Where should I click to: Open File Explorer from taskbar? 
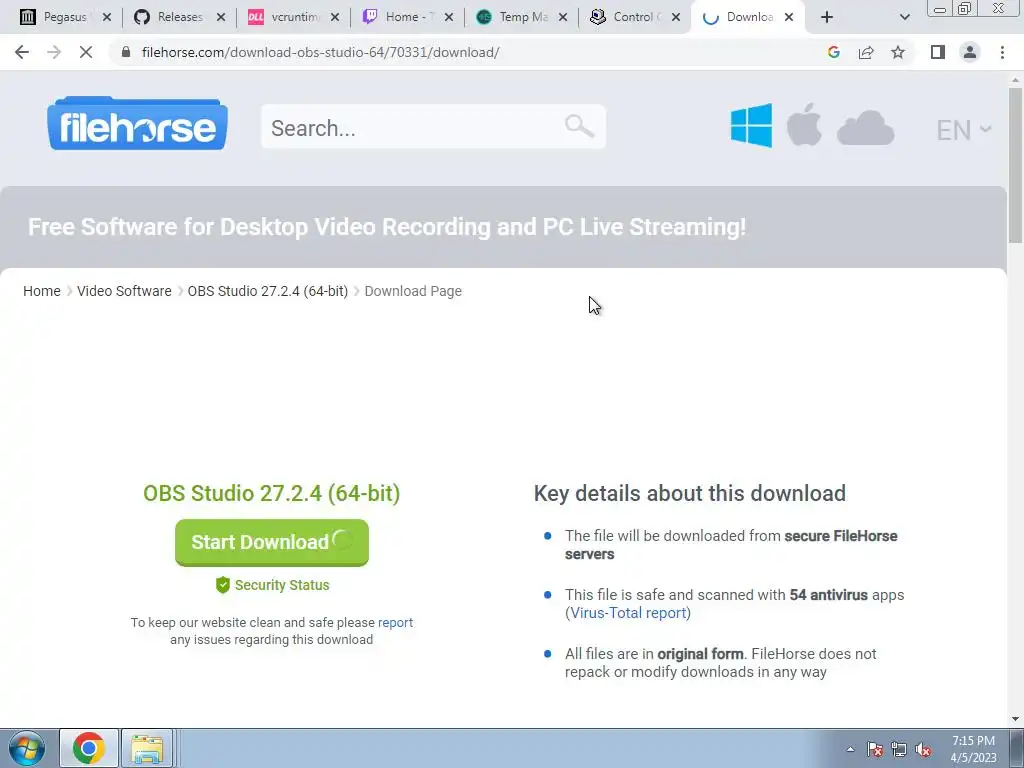point(147,748)
